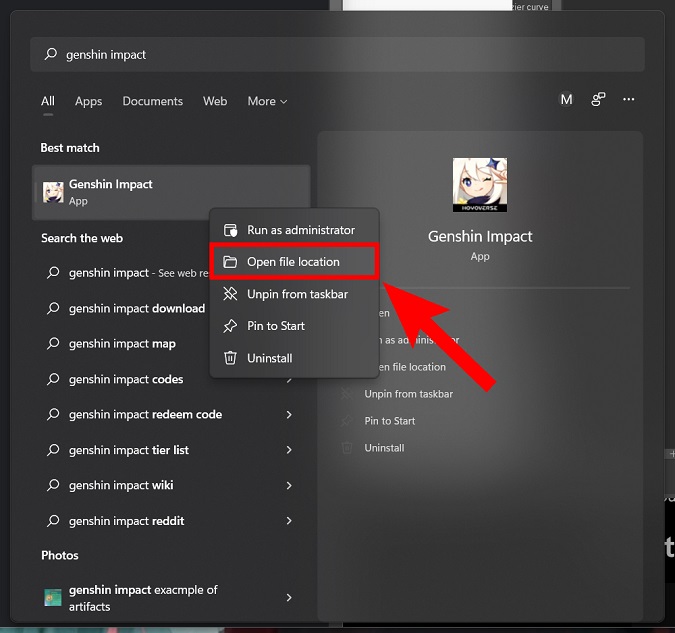Click trash icon beside Uninstall in details pane
The image size is (675, 633).
pos(347,448)
